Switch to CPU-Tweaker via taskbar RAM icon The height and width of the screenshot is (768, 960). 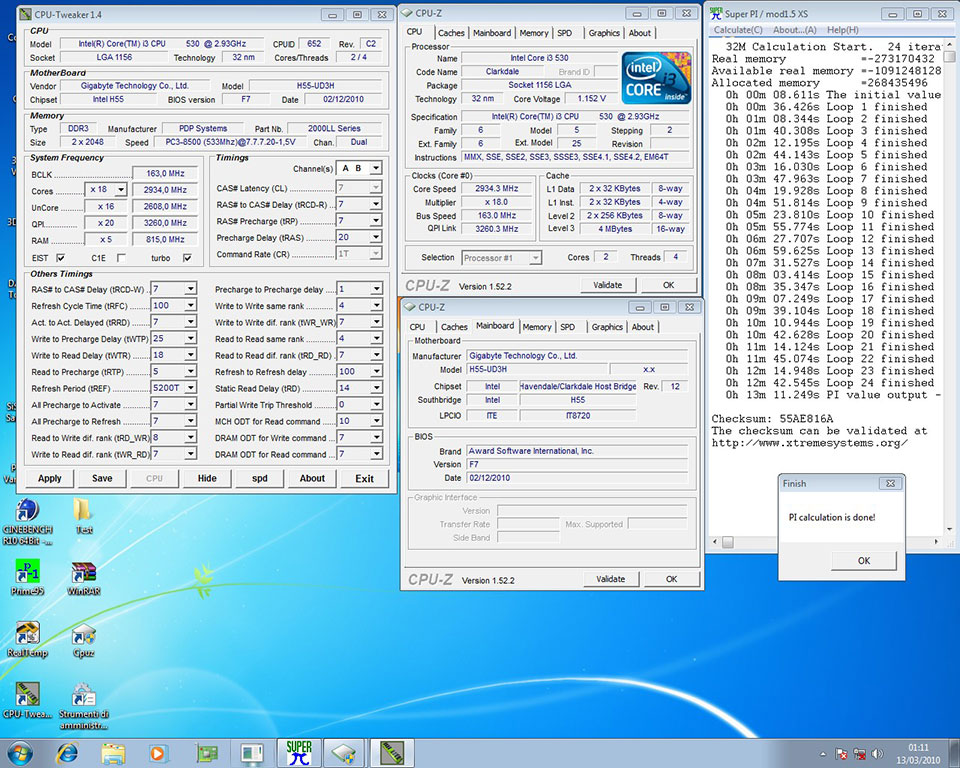click(x=392, y=753)
